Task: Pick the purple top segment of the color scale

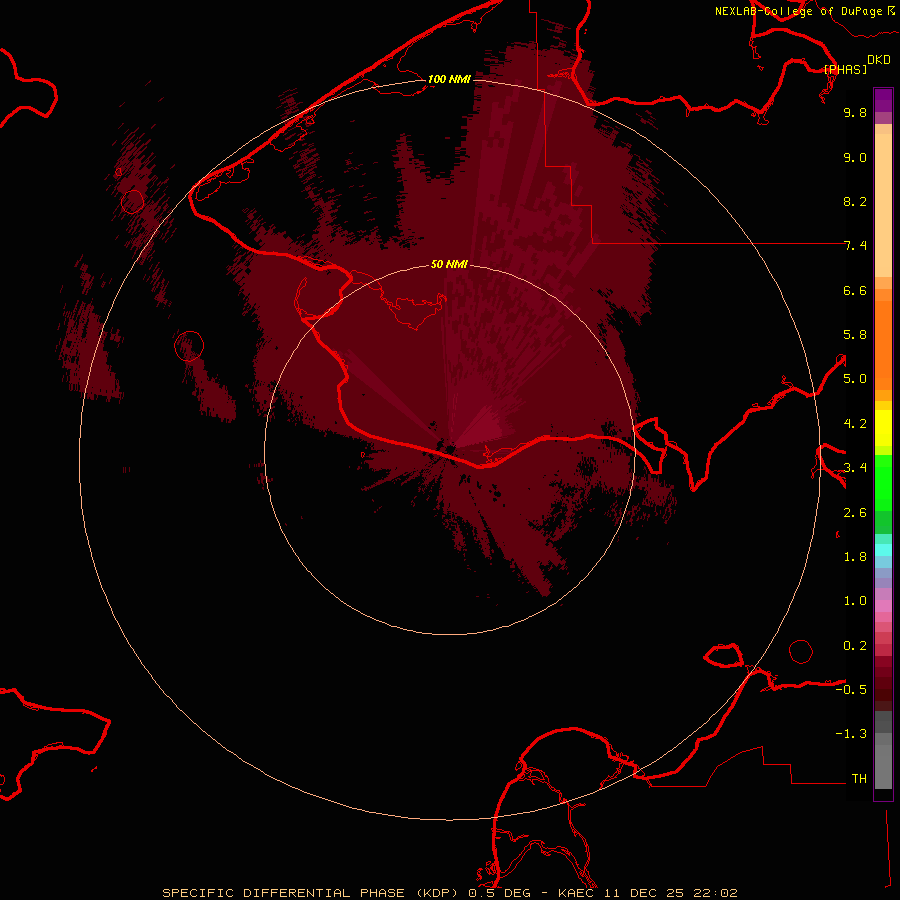Action: tap(883, 100)
